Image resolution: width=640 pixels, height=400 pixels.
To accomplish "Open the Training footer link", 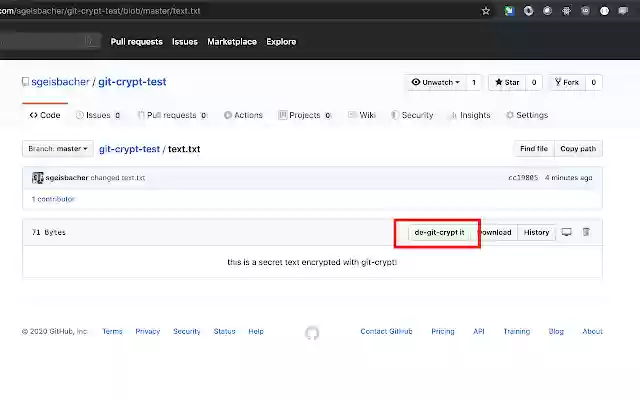I will (x=517, y=331).
